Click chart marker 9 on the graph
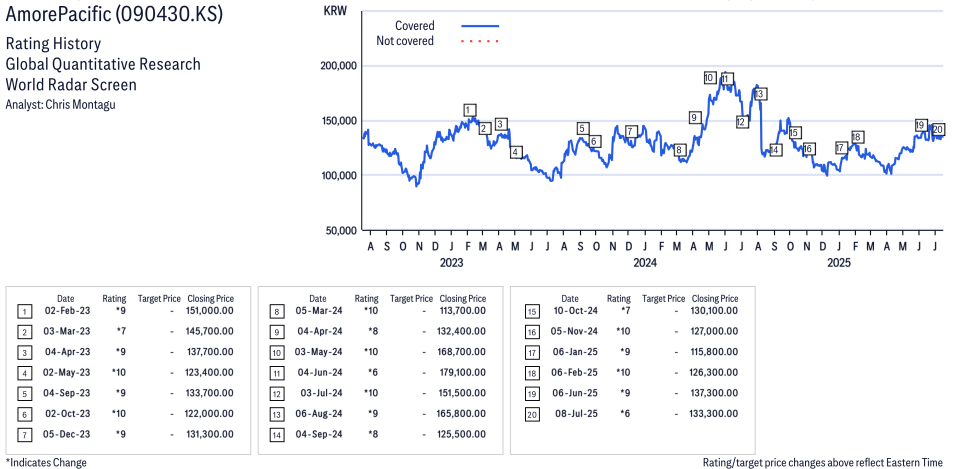954x469 pixels. [695, 117]
